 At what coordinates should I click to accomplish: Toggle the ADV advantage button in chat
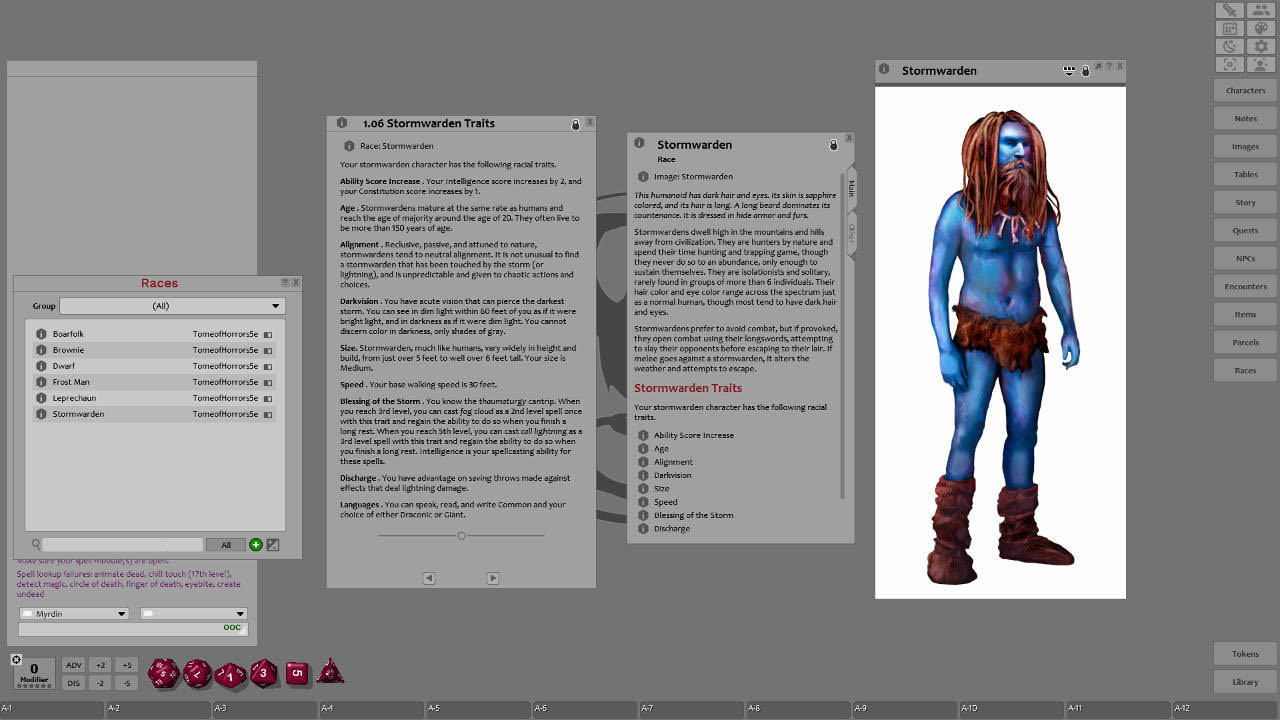click(x=73, y=664)
